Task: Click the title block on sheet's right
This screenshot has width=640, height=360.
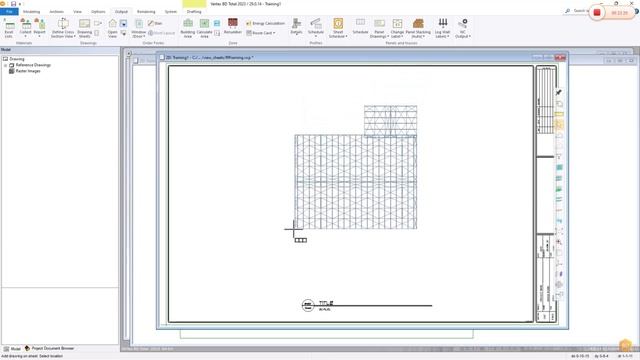Action: point(546,194)
